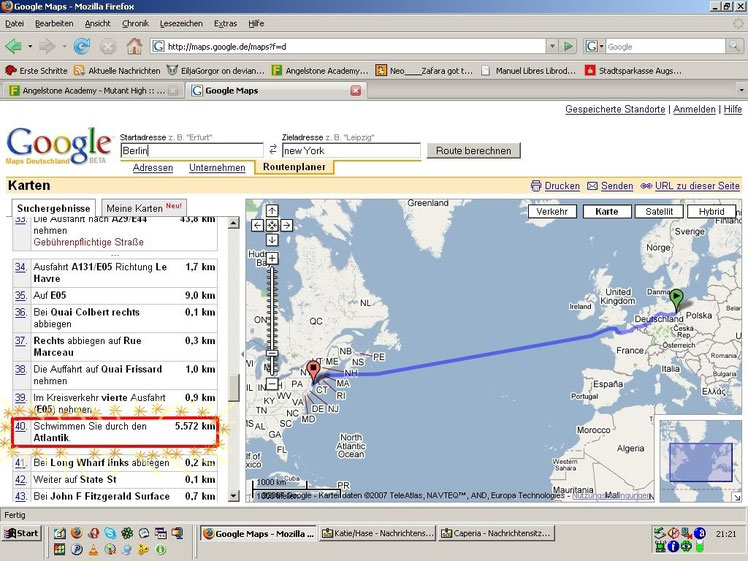Open the Stadtsparkasse Augs bookmark
The image size is (748, 561).
tap(633, 71)
